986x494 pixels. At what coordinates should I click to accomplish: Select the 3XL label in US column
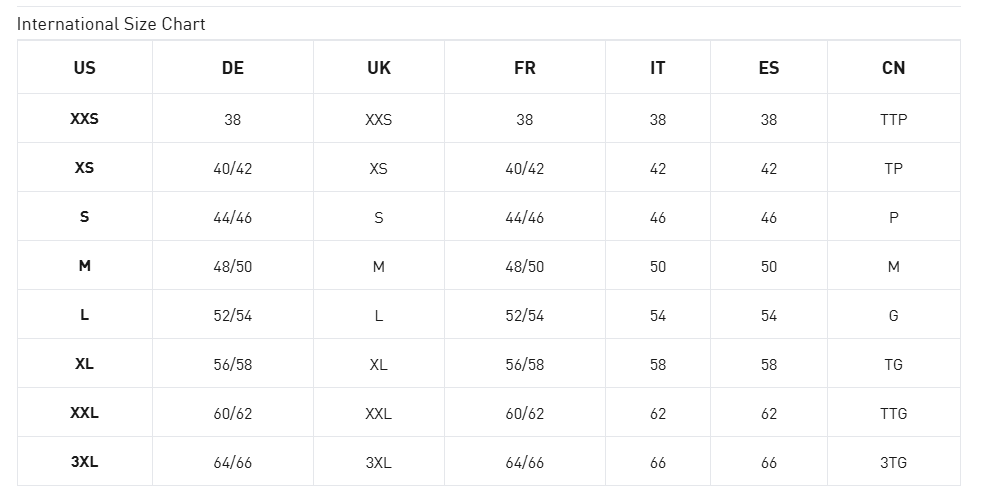click(x=85, y=462)
